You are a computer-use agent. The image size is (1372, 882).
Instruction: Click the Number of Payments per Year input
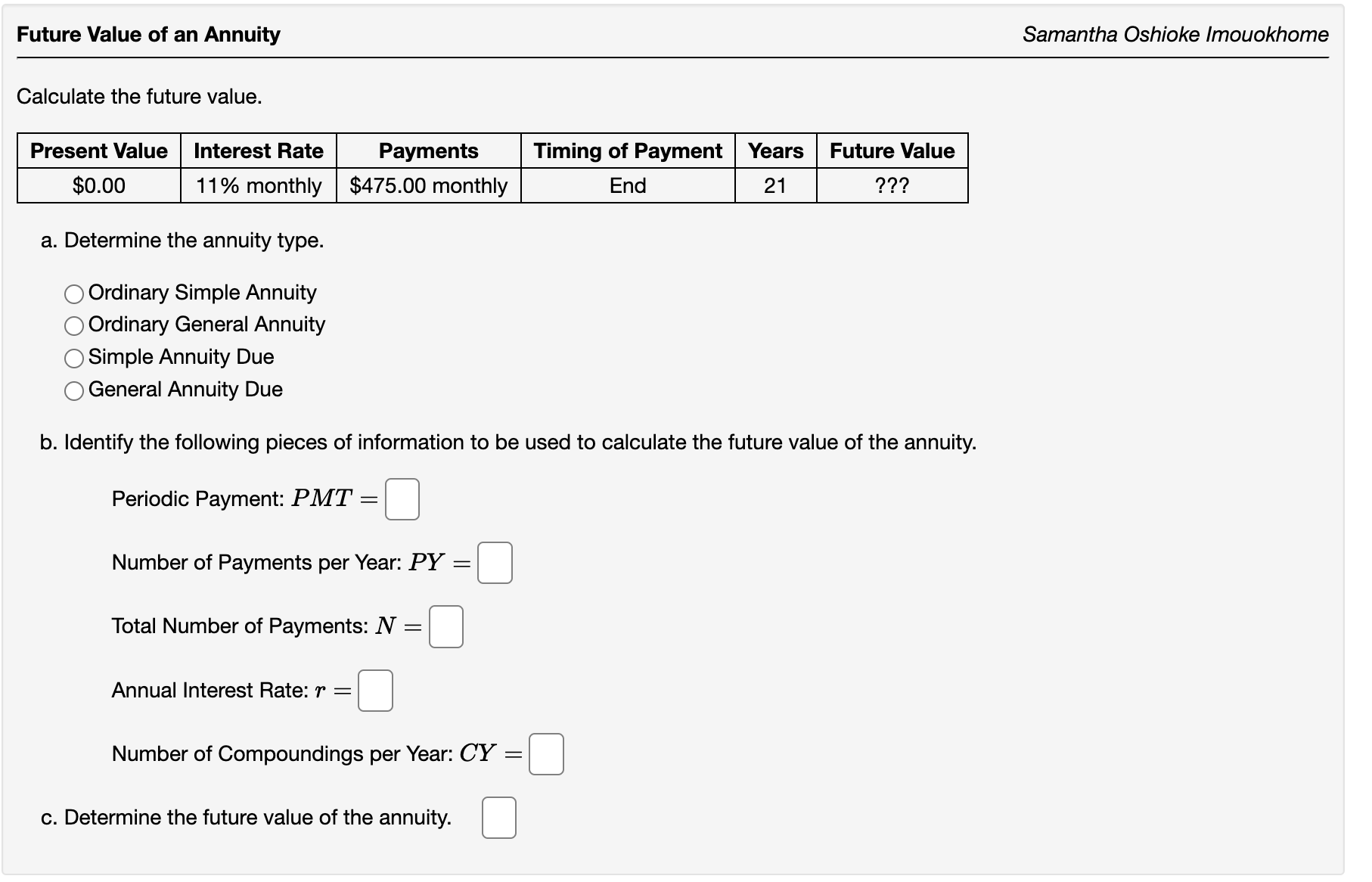[495, 564]
